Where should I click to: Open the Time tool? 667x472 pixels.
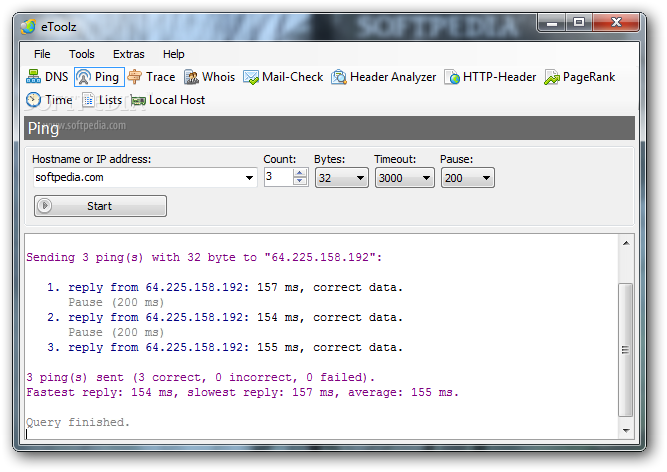click(x=49, y=100)
